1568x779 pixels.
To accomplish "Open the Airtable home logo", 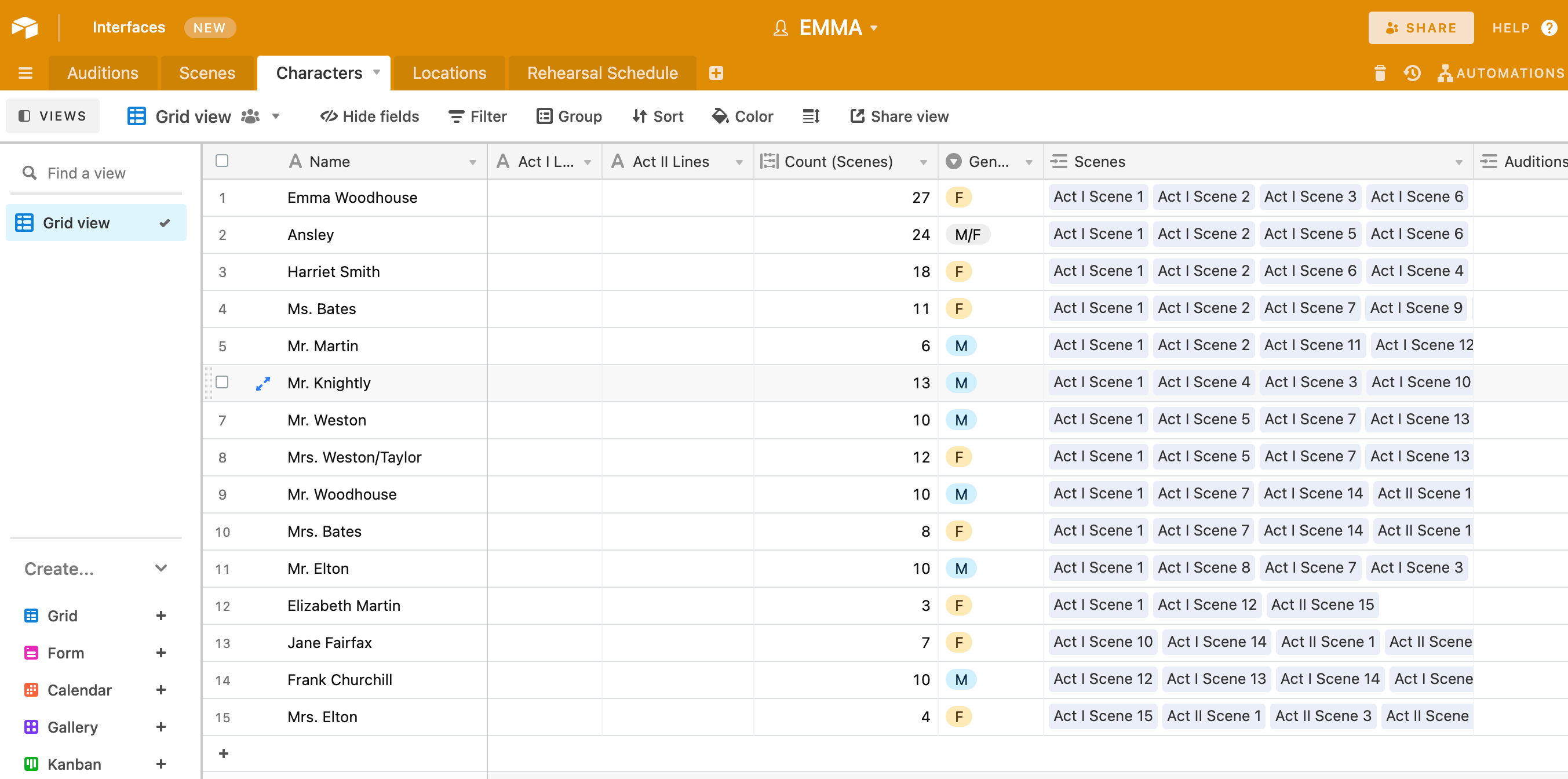I will tap(25, 27).
